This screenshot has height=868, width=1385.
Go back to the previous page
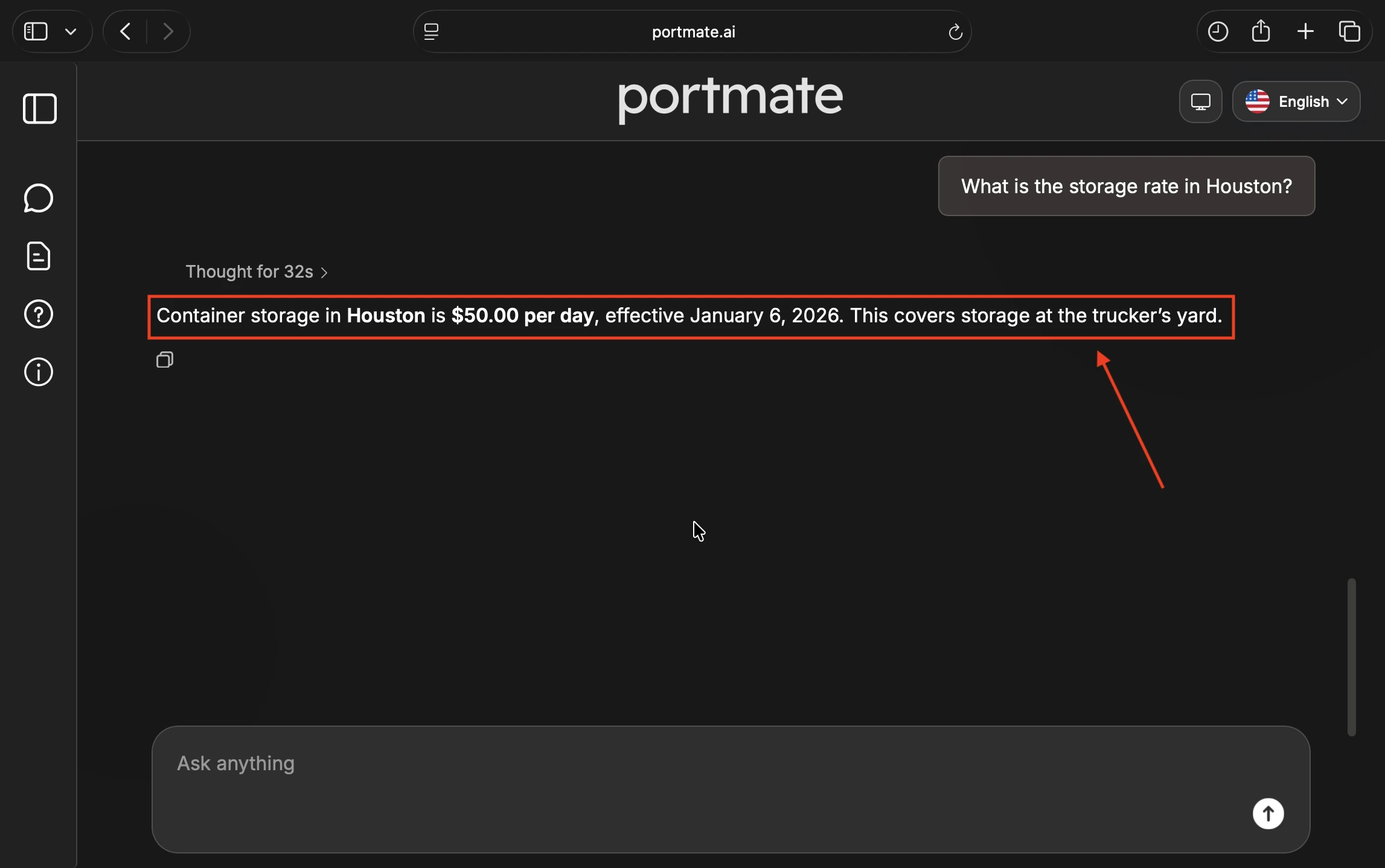click(126, 31)
